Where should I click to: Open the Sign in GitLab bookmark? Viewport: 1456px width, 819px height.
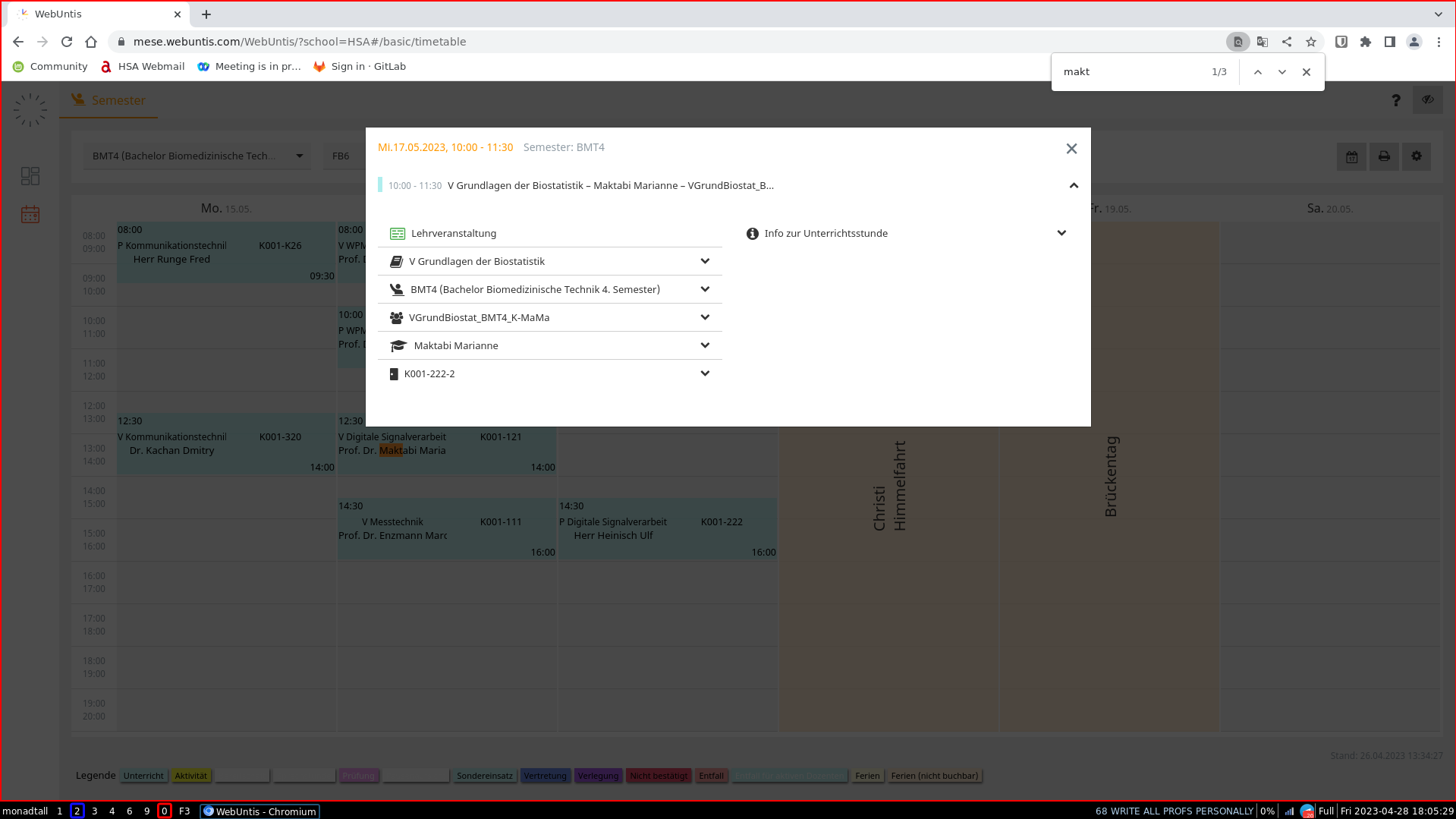(x=360, y=67)
